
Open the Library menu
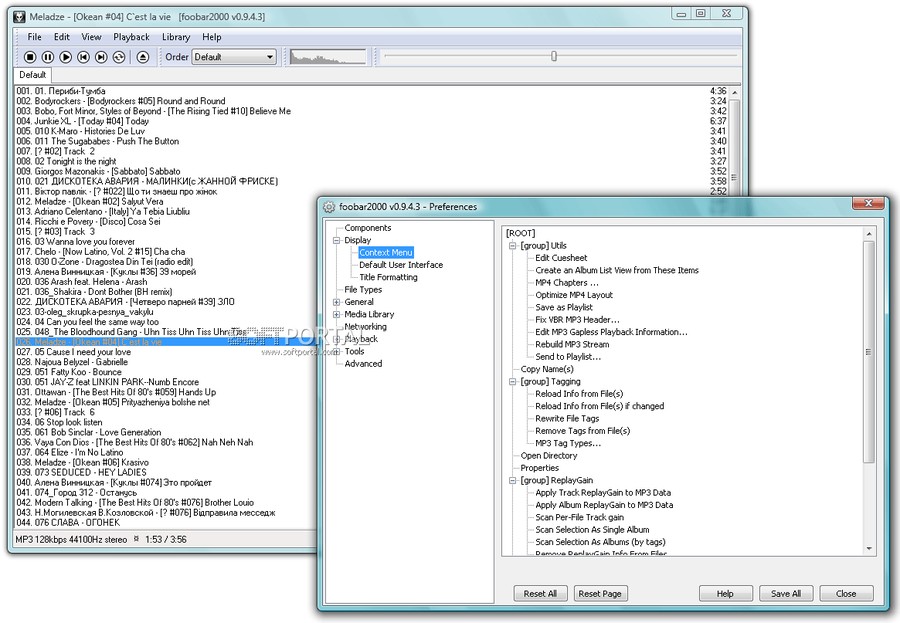pyautogui.click(x=176, y=37)
